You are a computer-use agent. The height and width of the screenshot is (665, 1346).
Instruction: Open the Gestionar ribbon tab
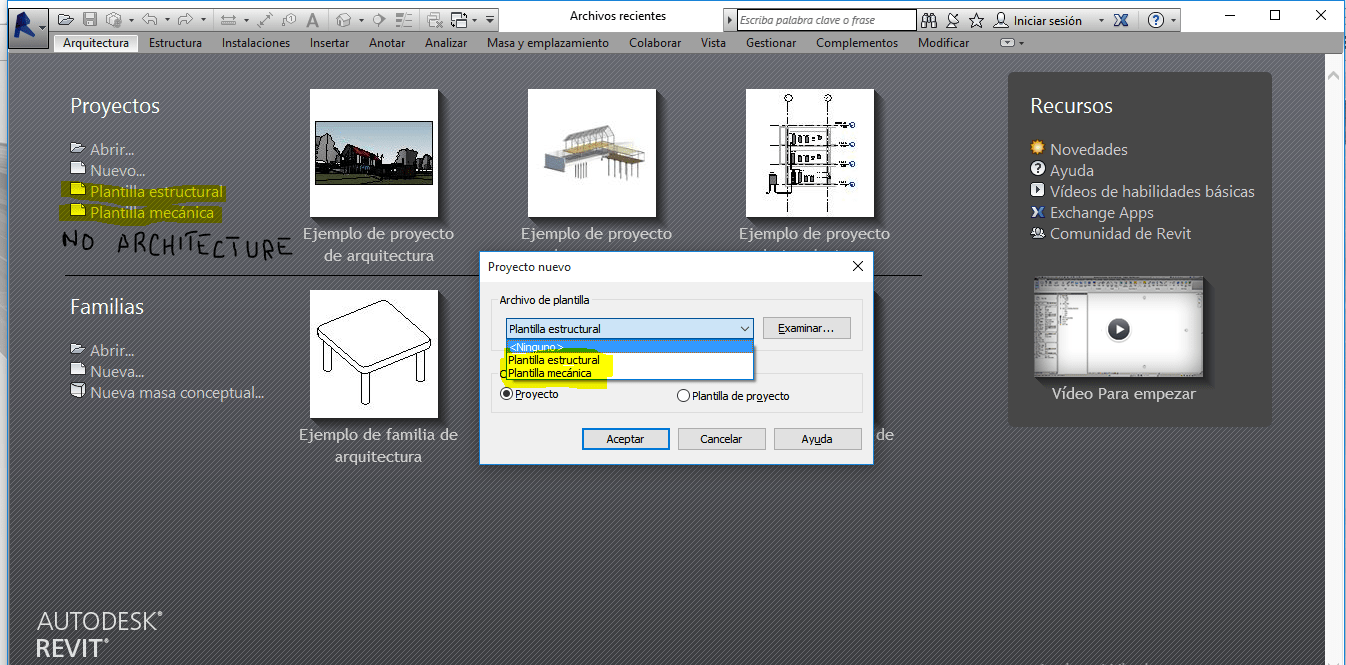click(x=771, y=43)
